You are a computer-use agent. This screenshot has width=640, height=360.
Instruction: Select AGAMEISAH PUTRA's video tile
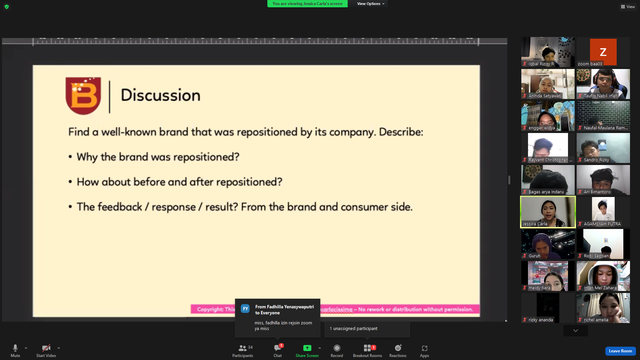point(603,212)
